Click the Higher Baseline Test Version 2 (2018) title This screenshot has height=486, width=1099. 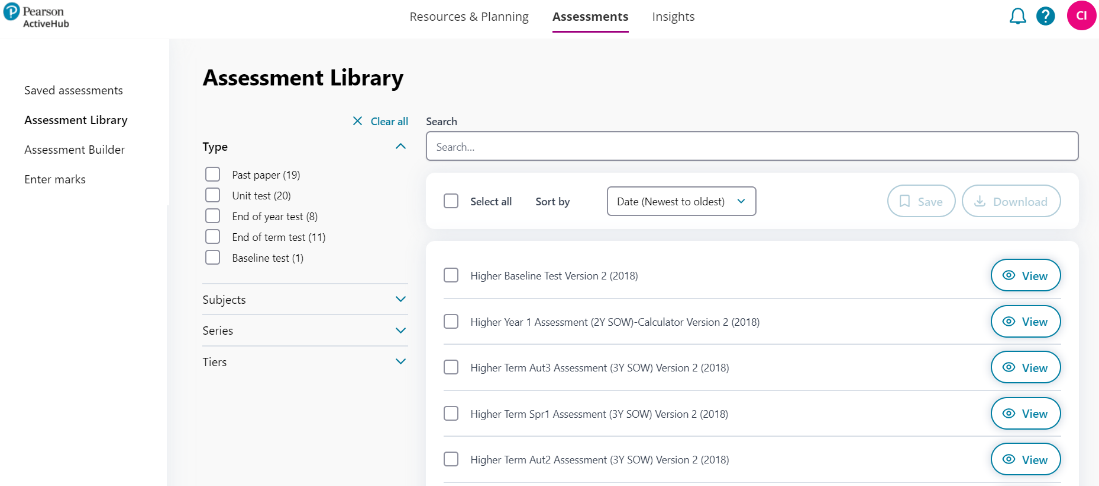click(554, 276)
